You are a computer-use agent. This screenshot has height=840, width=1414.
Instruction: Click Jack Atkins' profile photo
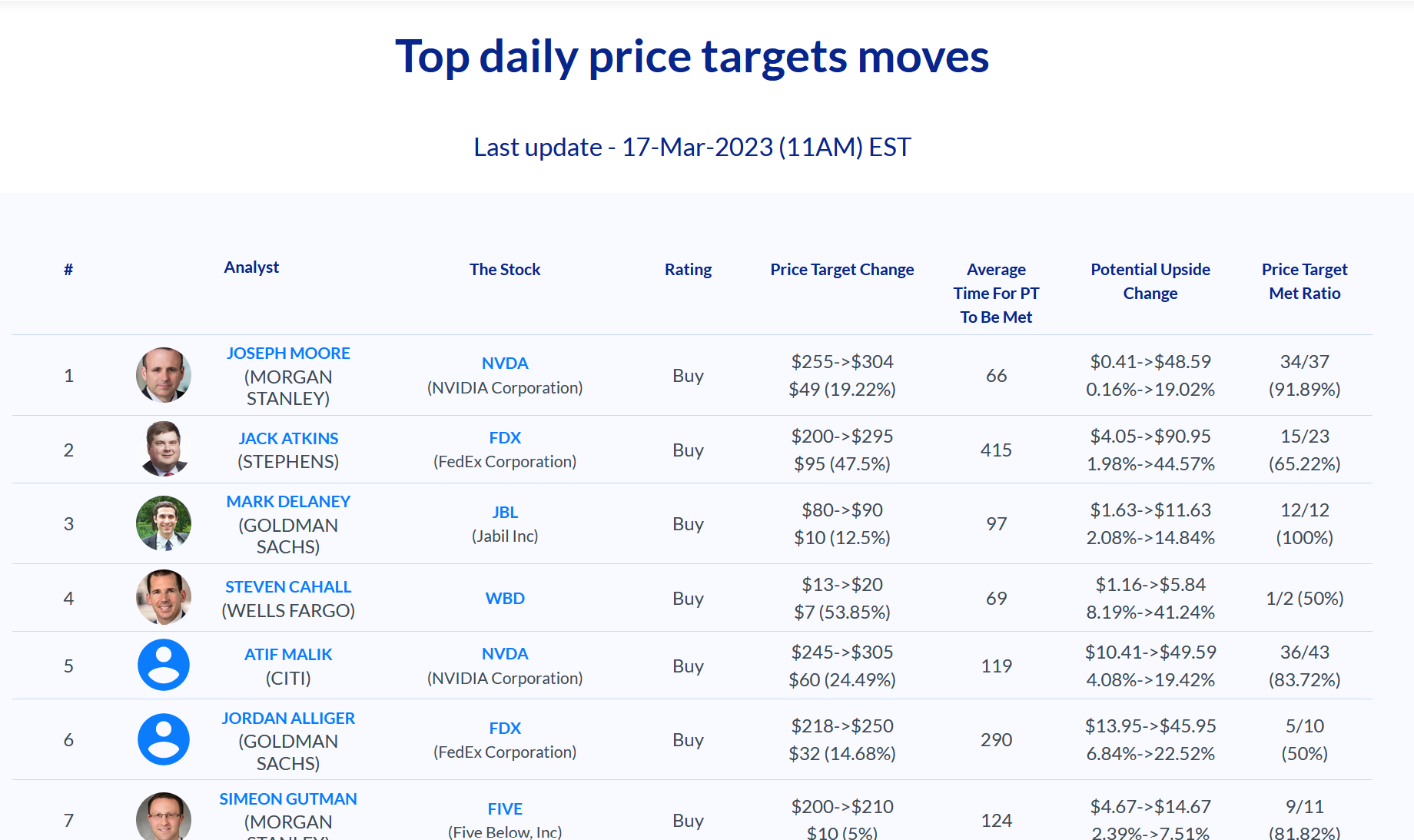[164, 449]
